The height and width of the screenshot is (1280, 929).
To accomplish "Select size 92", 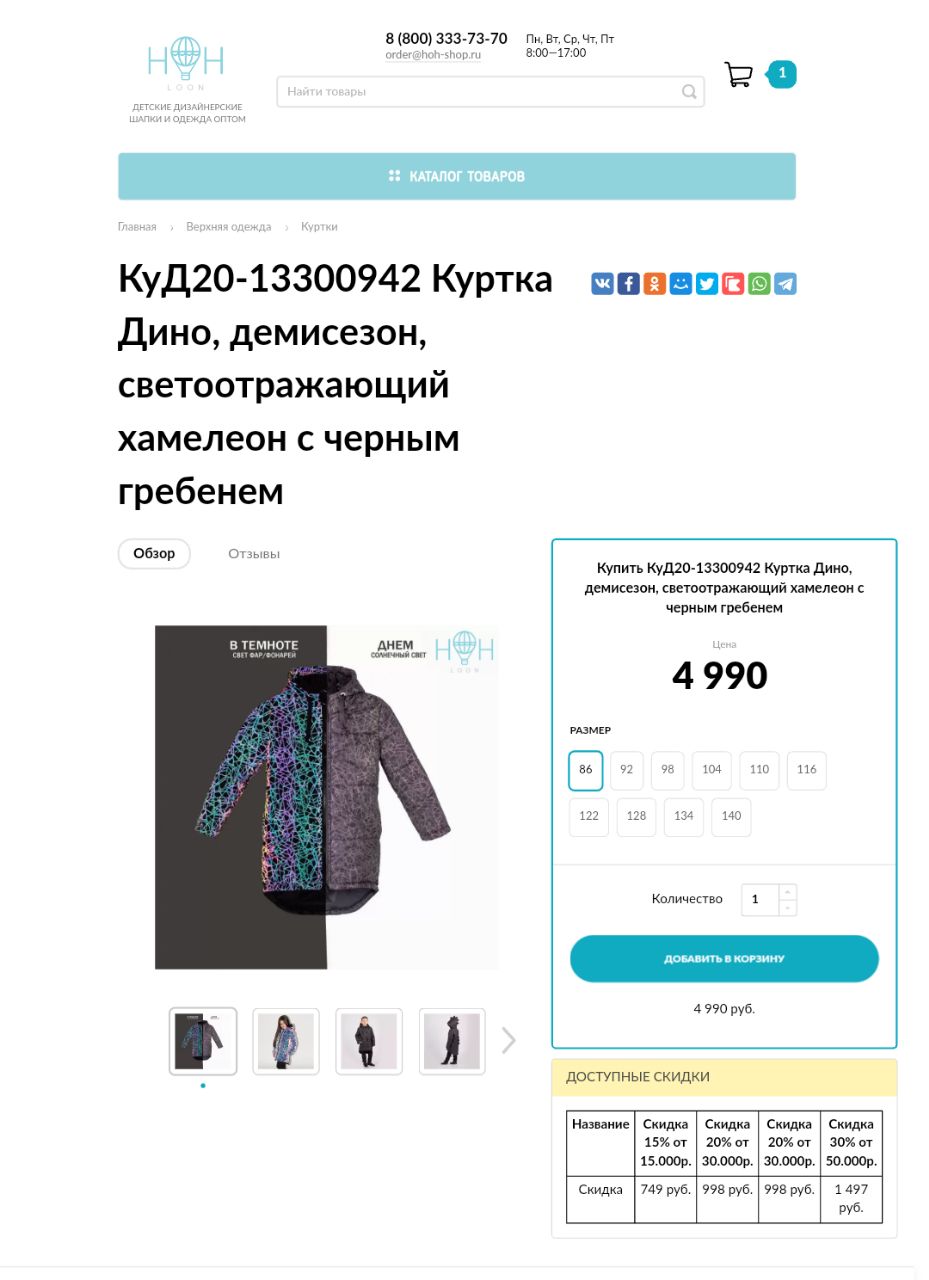I will point(626,770).
